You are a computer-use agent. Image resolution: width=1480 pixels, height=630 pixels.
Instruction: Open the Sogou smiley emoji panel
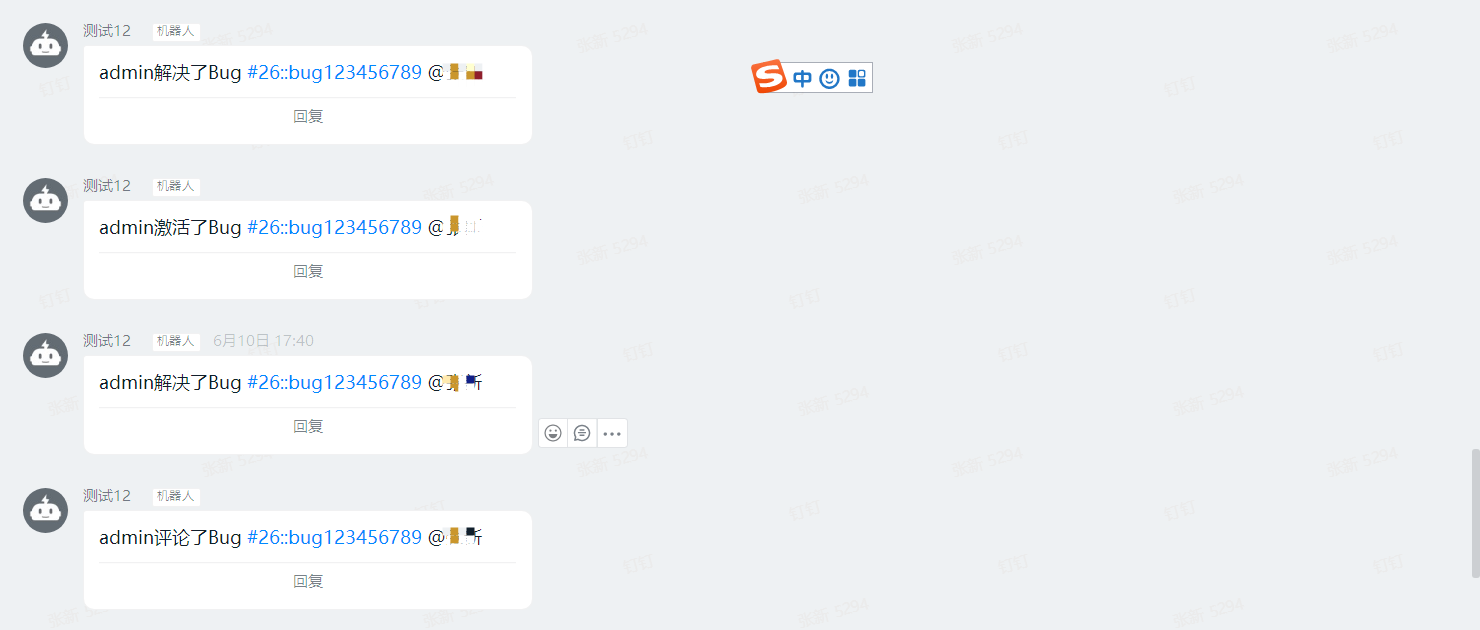tap(829, 78)
